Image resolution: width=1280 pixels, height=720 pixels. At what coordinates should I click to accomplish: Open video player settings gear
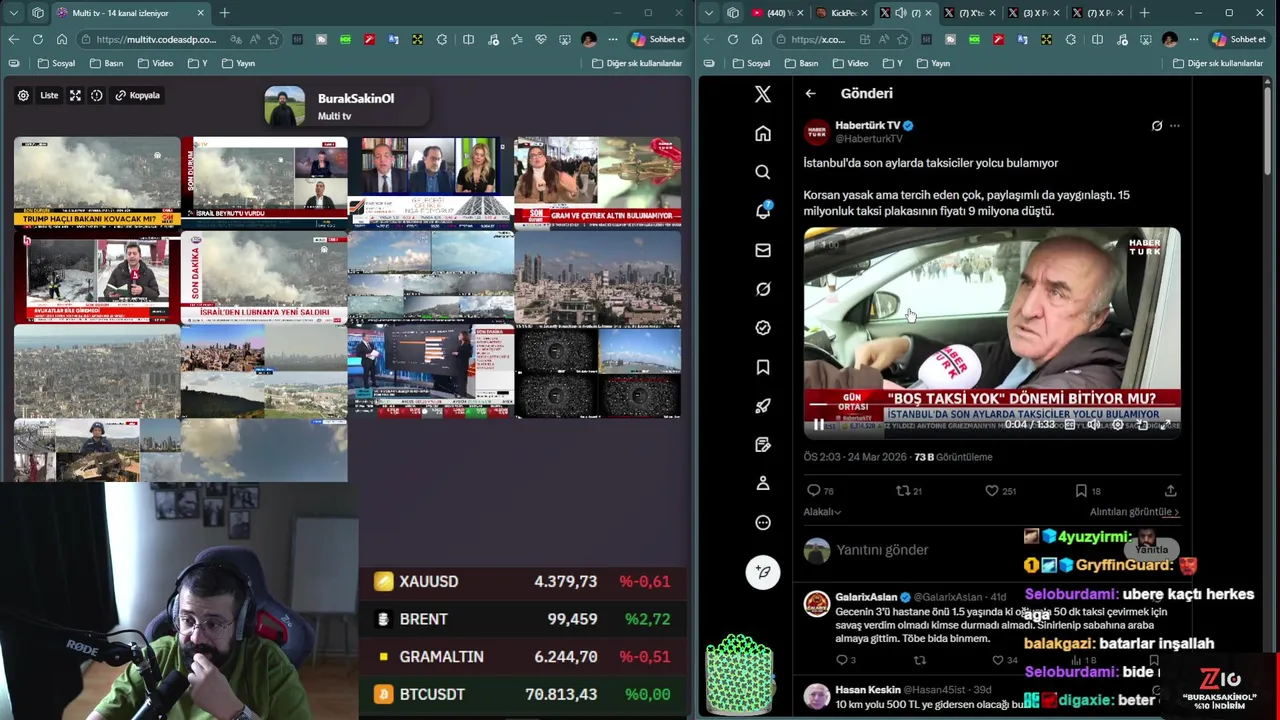[x=1118, y=425]
